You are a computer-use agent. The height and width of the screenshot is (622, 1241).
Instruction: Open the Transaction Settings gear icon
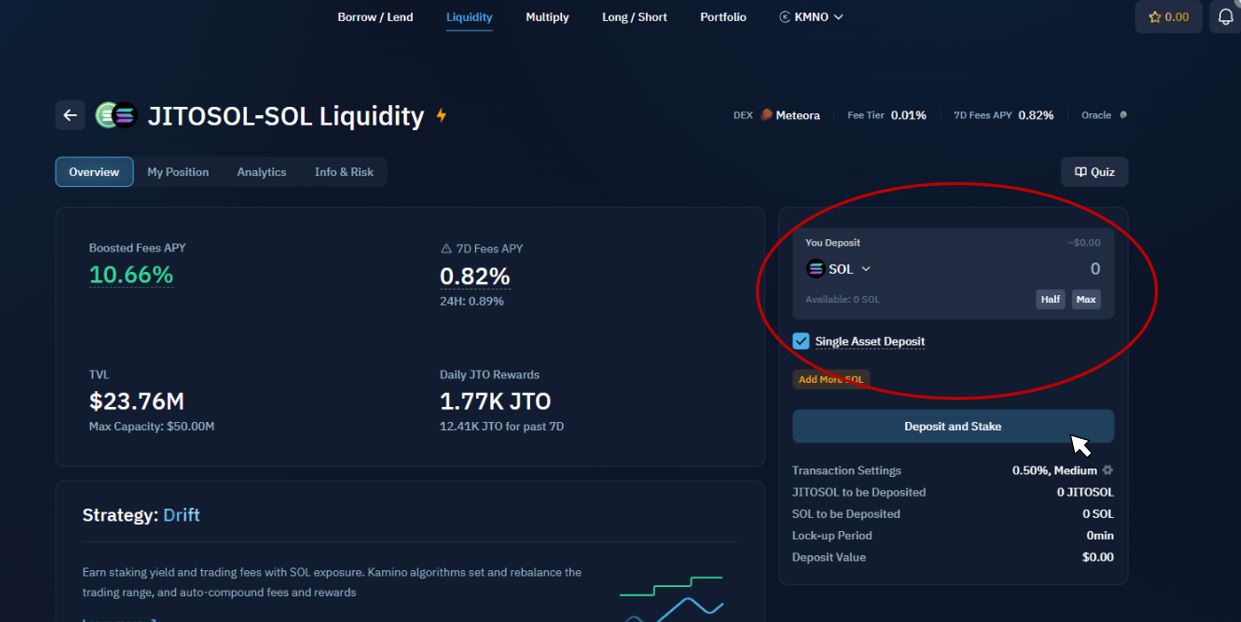point(1107,470)
